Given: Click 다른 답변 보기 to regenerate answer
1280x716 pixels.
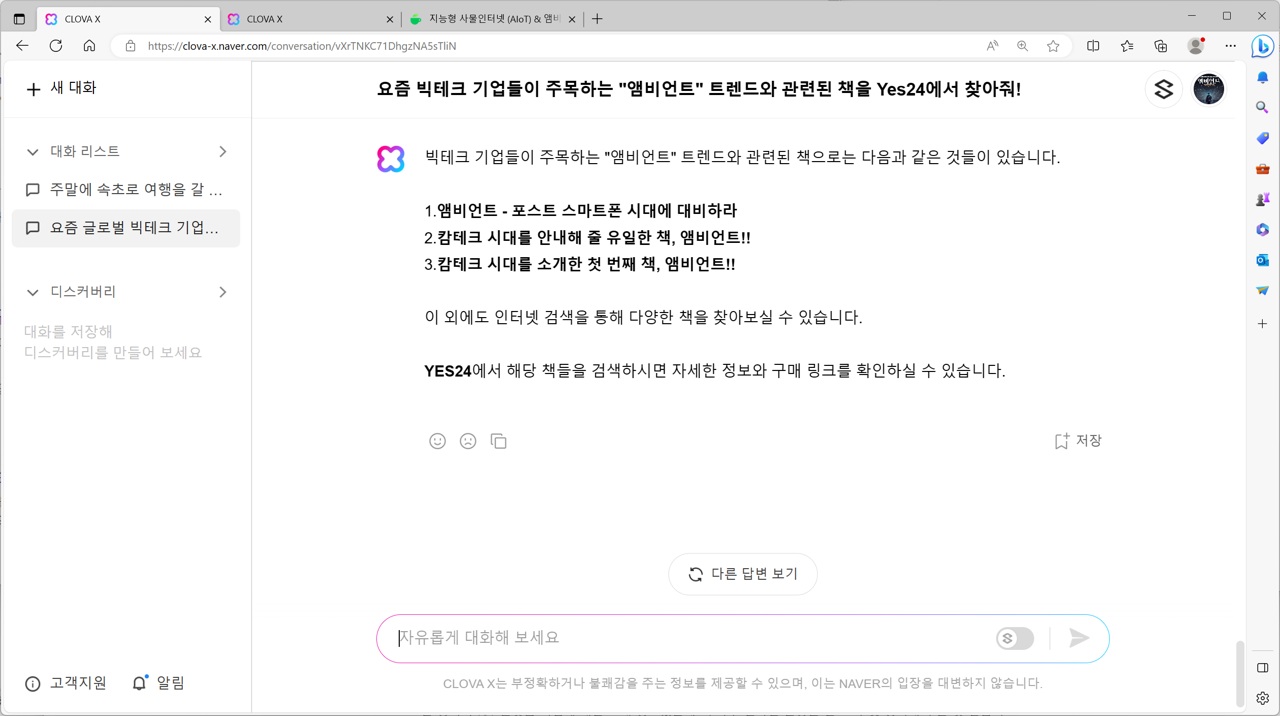Looking at the screenshot, I should [743, 574].
